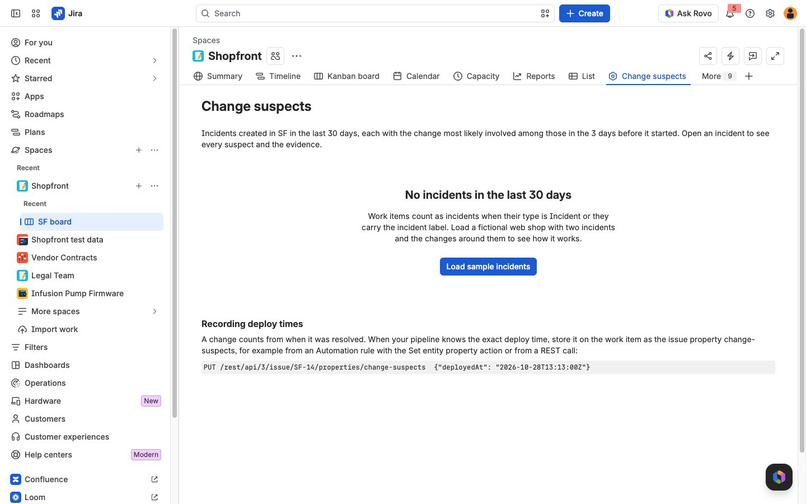Collapse the sidebar using top-left panel icon
This screenshot has height=504, width=806.
click(15, 13)
